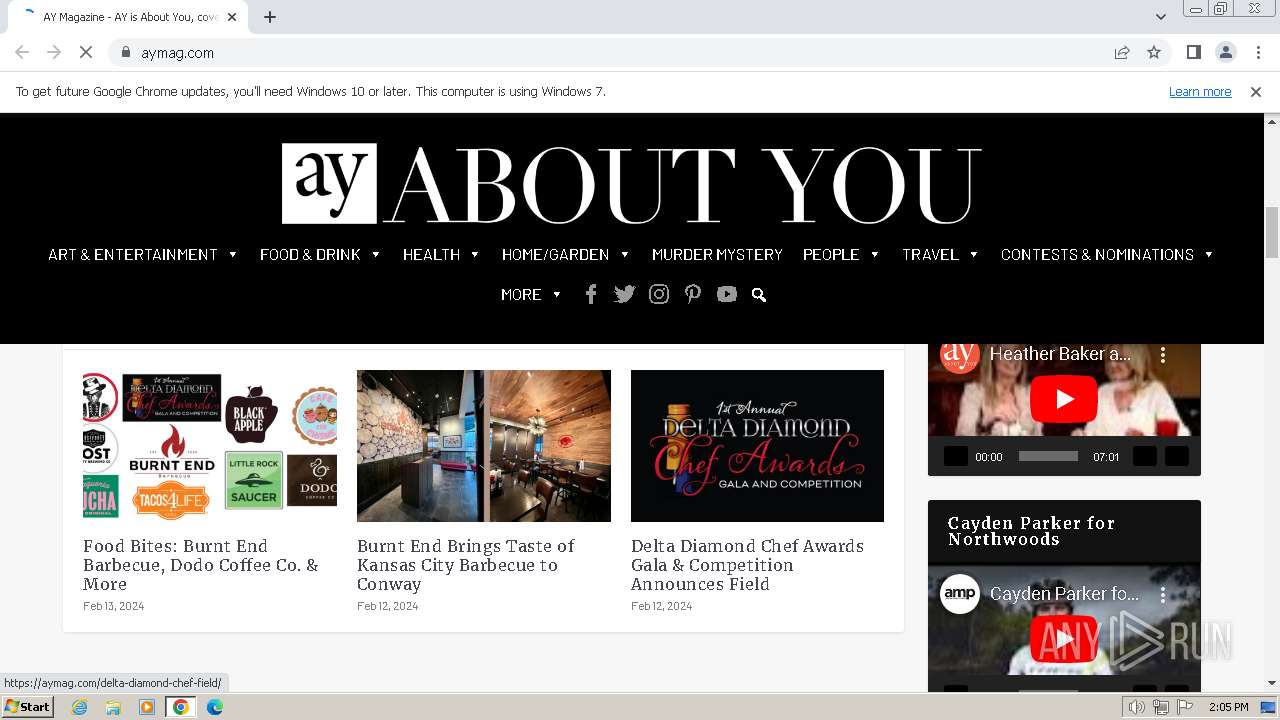Viewport: 1280px width, 720px height.
Task: Close the AY Magazine tab
Action: click(232, 17)
